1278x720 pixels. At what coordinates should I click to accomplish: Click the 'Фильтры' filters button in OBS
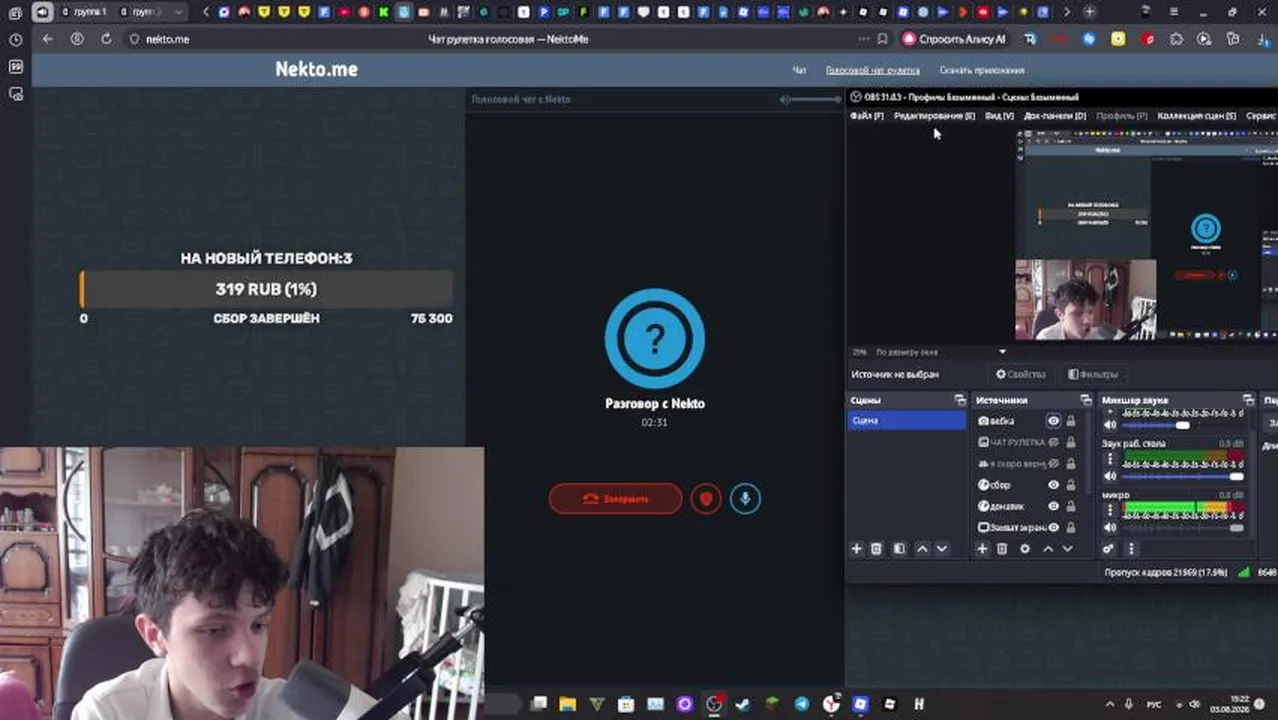pyautogui.click(x=1092, y=374)
